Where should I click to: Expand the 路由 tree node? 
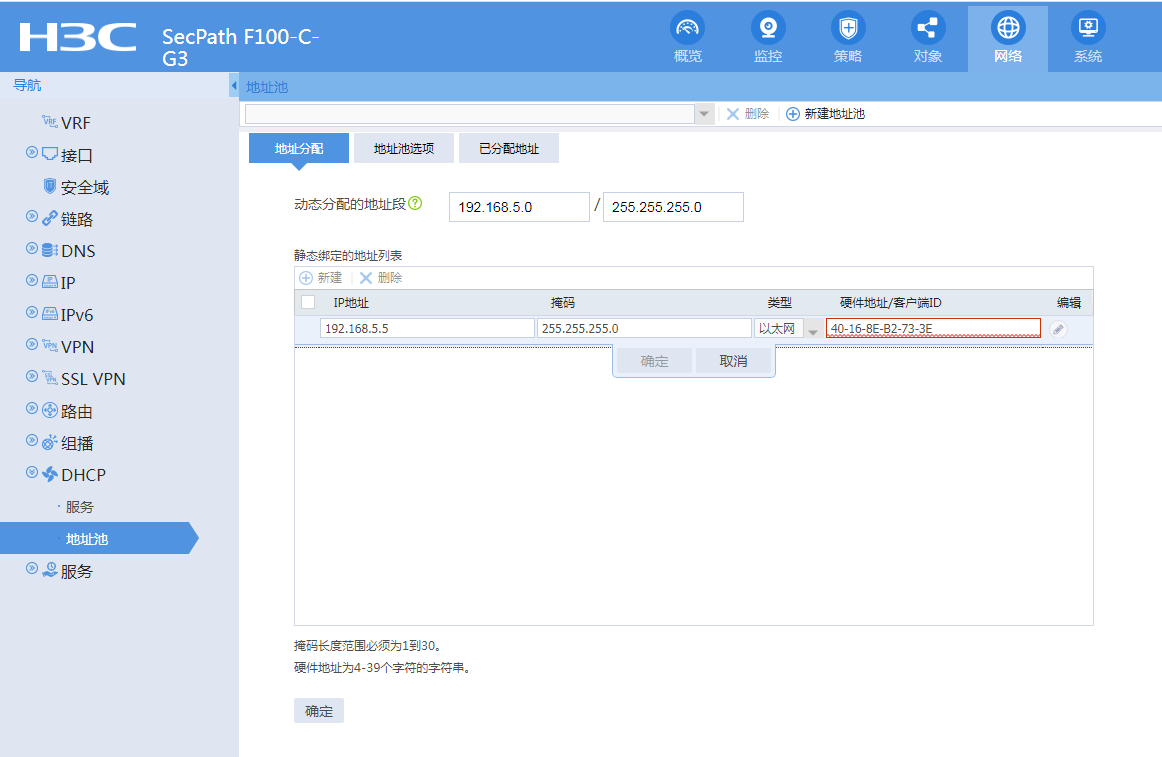(x=32, y=409)
